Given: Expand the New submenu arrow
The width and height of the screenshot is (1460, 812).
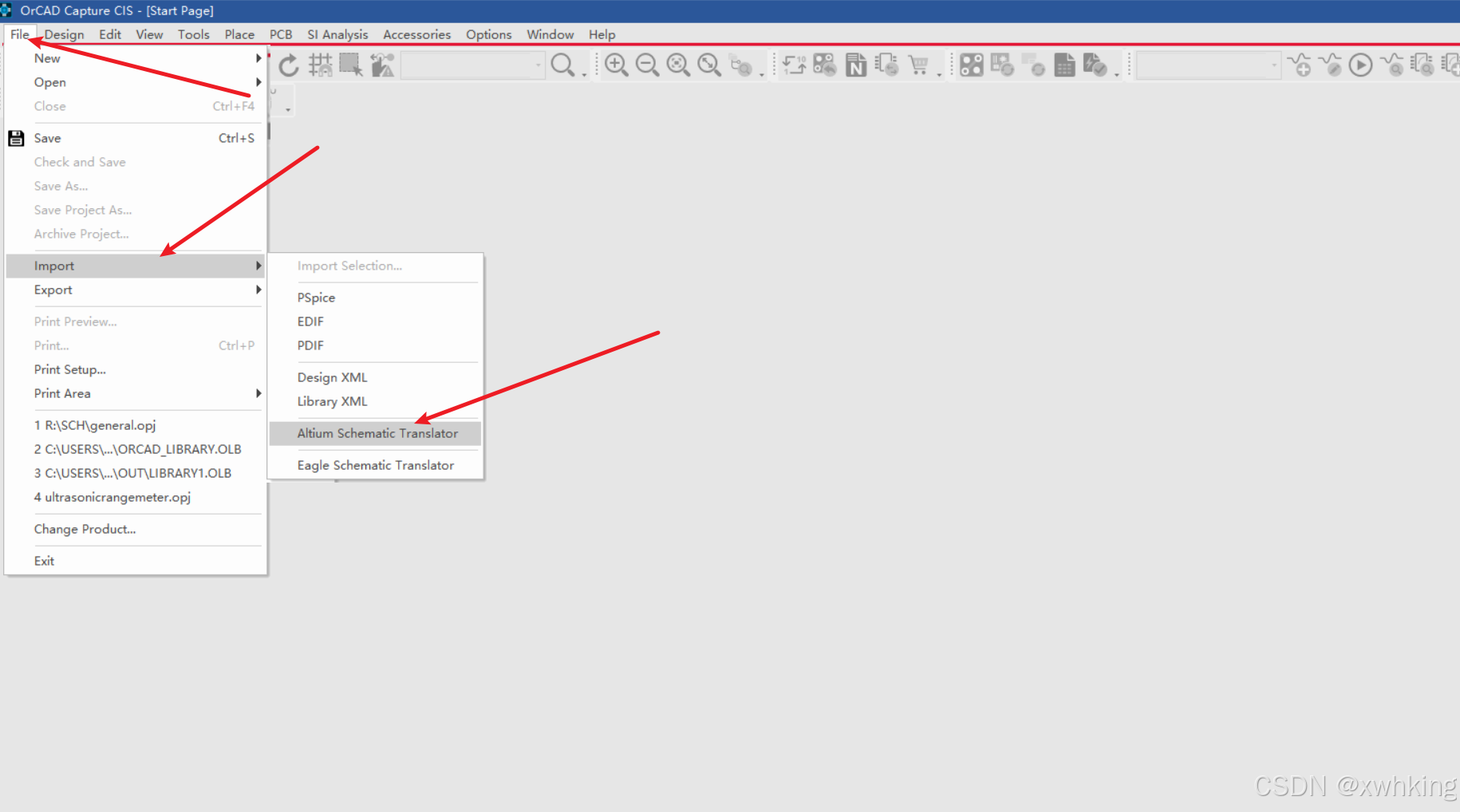Looking at the screenshot, I should (258, 58).
